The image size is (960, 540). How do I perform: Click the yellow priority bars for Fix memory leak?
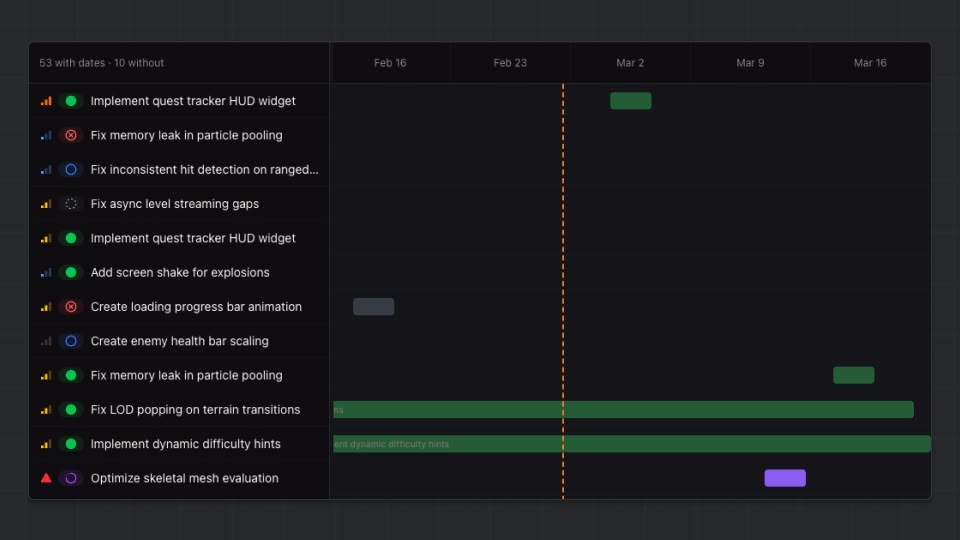46,375
